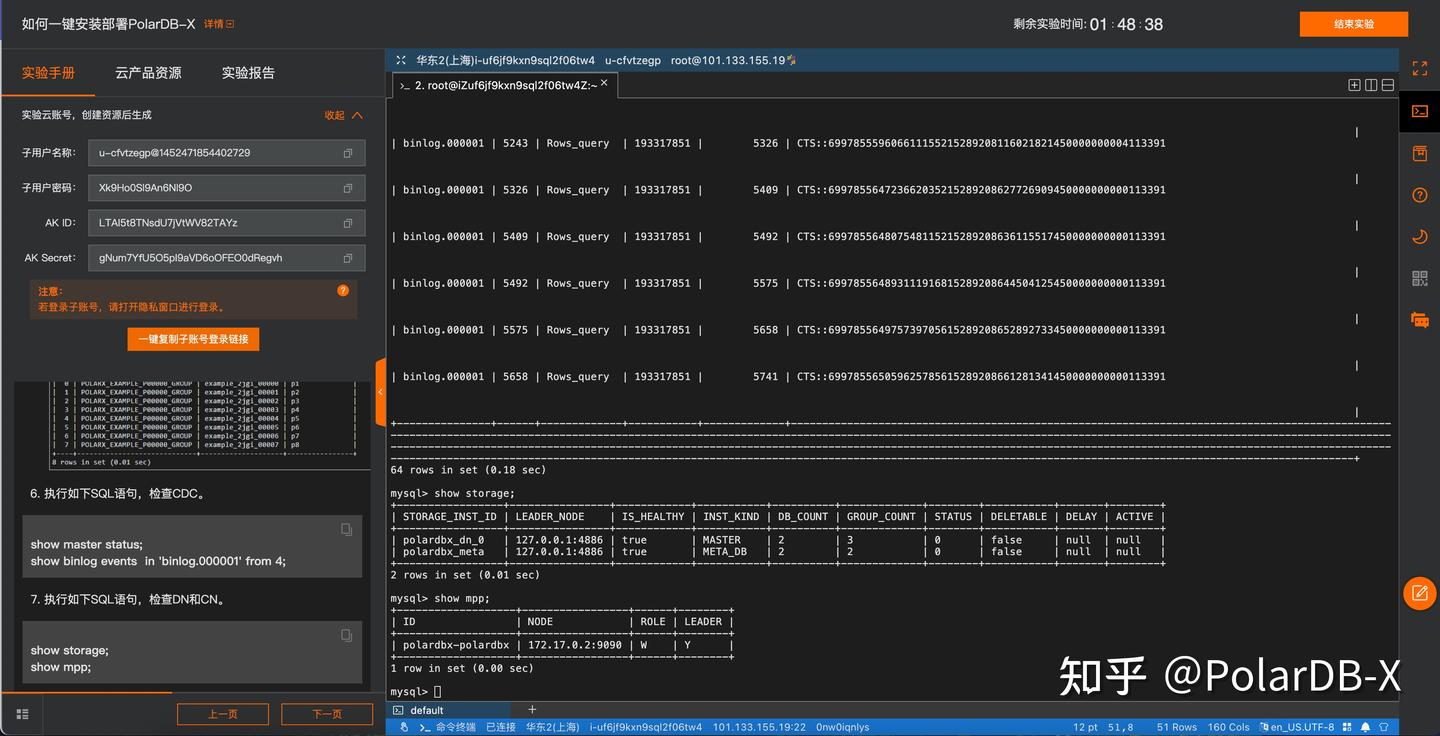
Task: Copy the 子用户名称 using its copy icon
Action: point(347,152)
